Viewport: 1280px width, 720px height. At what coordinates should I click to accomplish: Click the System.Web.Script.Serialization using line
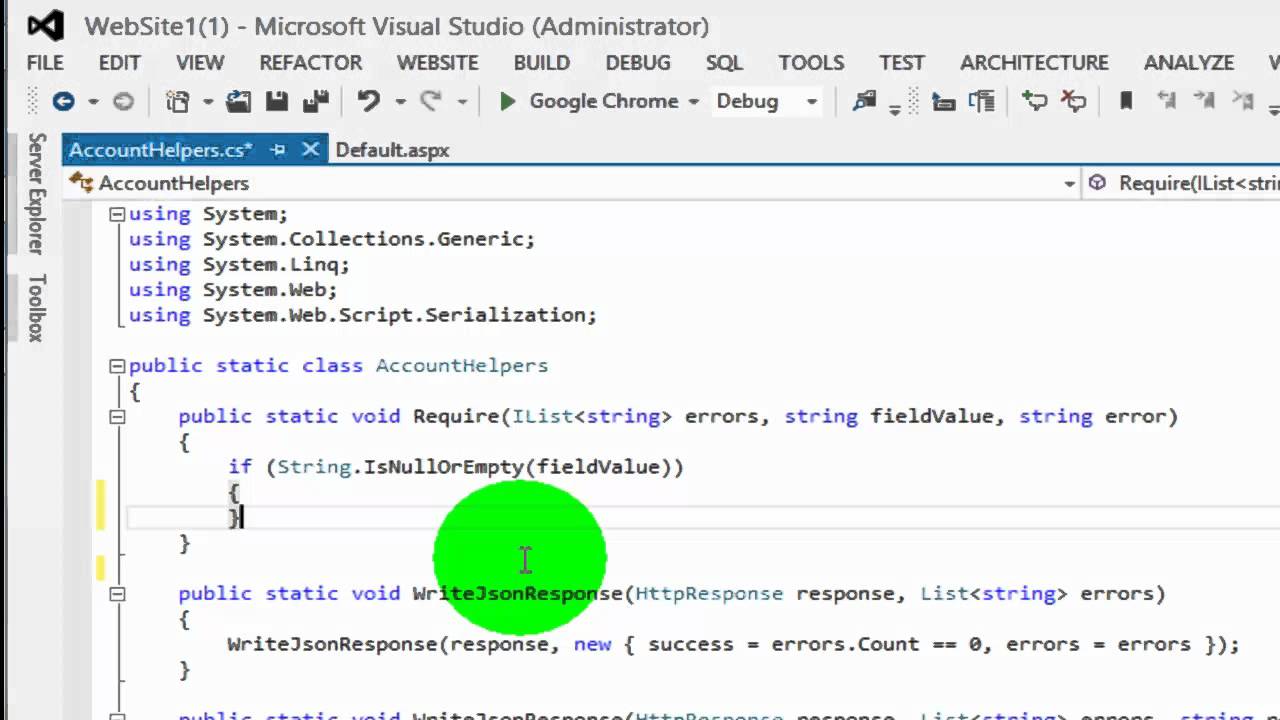363,315
